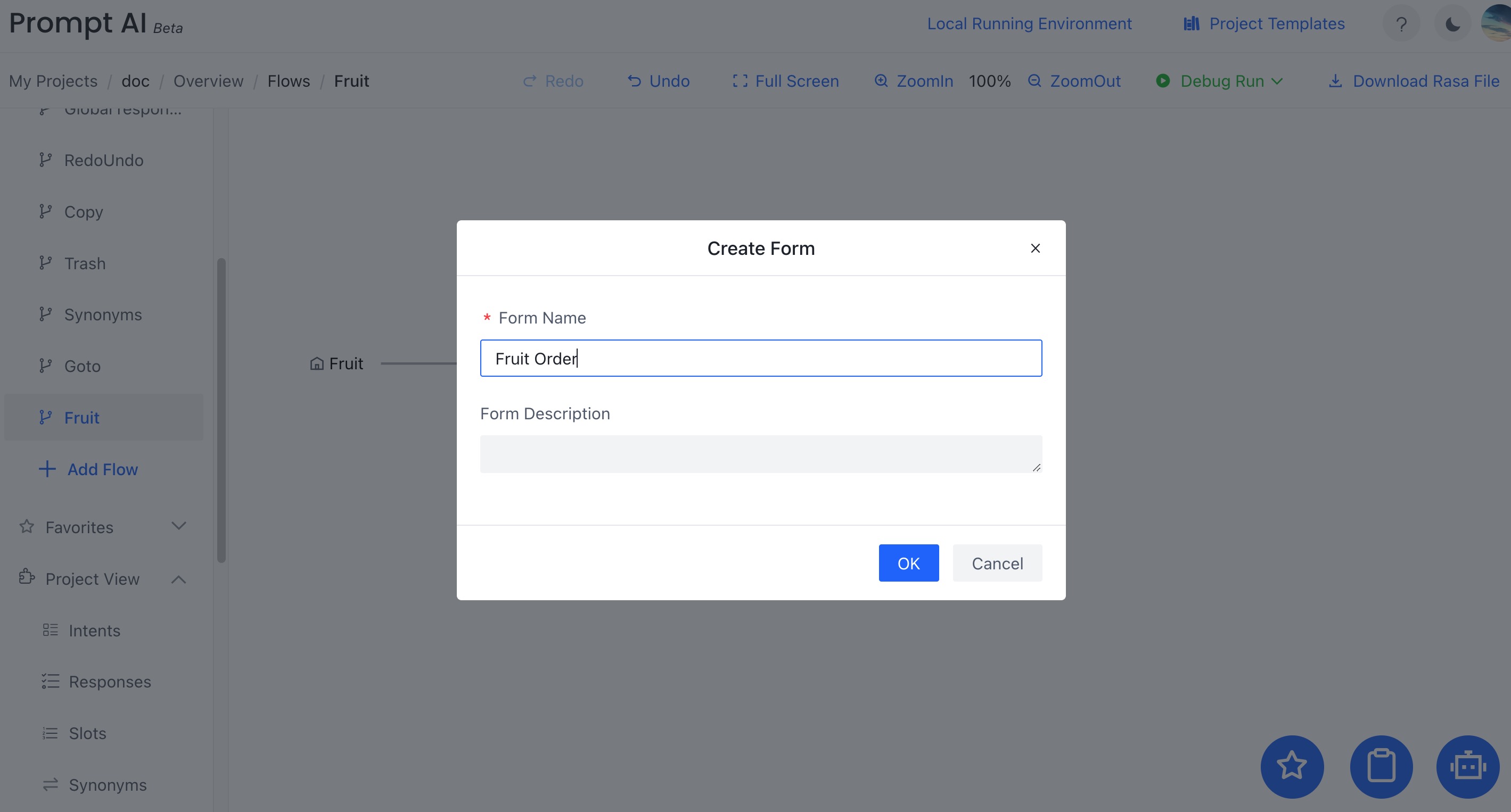Click the branch icon beside Goto
Viewport: 1511px width, 812px height.
coord(45,365)
